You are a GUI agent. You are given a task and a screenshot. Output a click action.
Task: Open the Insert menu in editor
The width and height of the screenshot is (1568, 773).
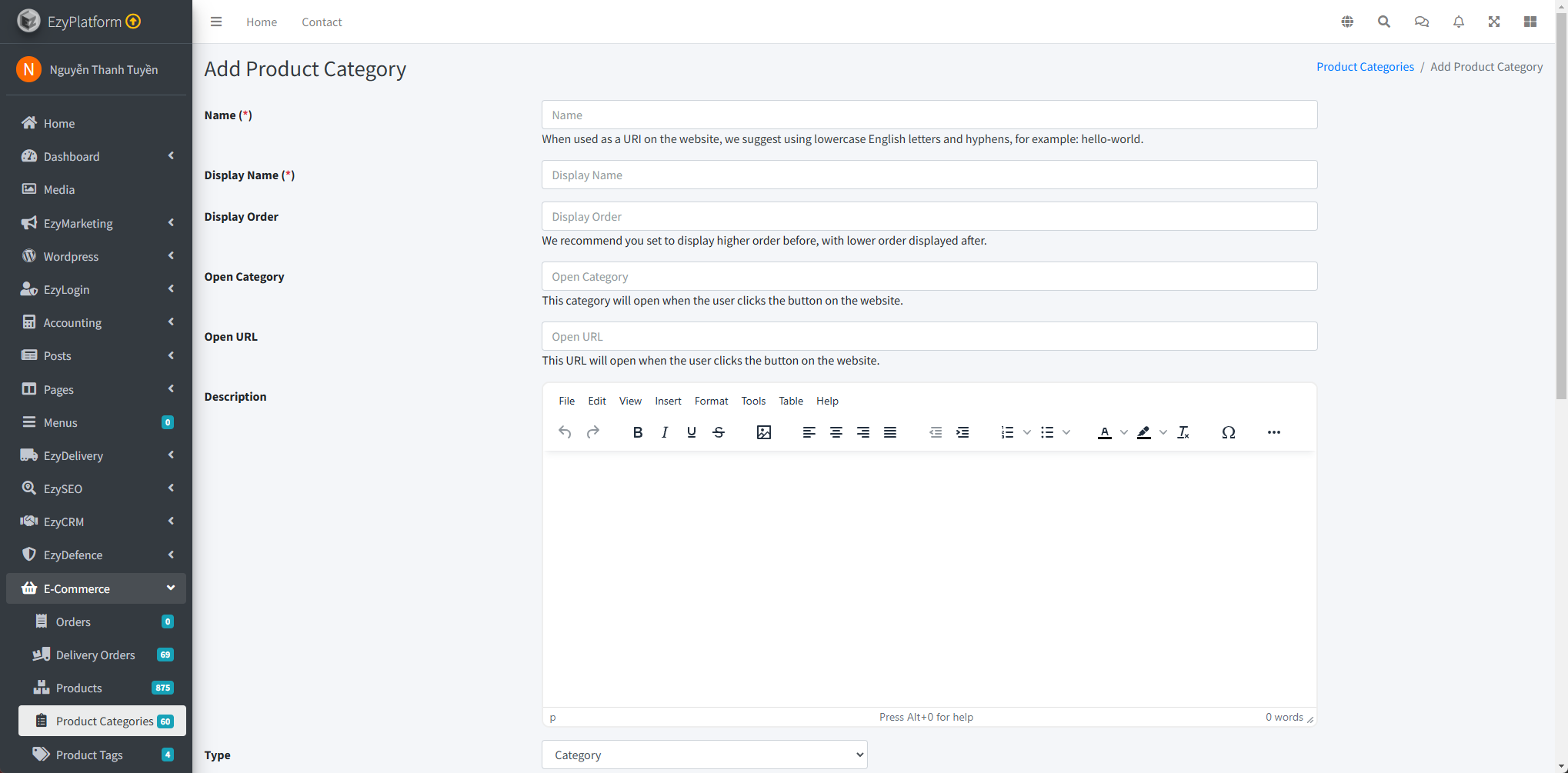[x=668, y=401]
